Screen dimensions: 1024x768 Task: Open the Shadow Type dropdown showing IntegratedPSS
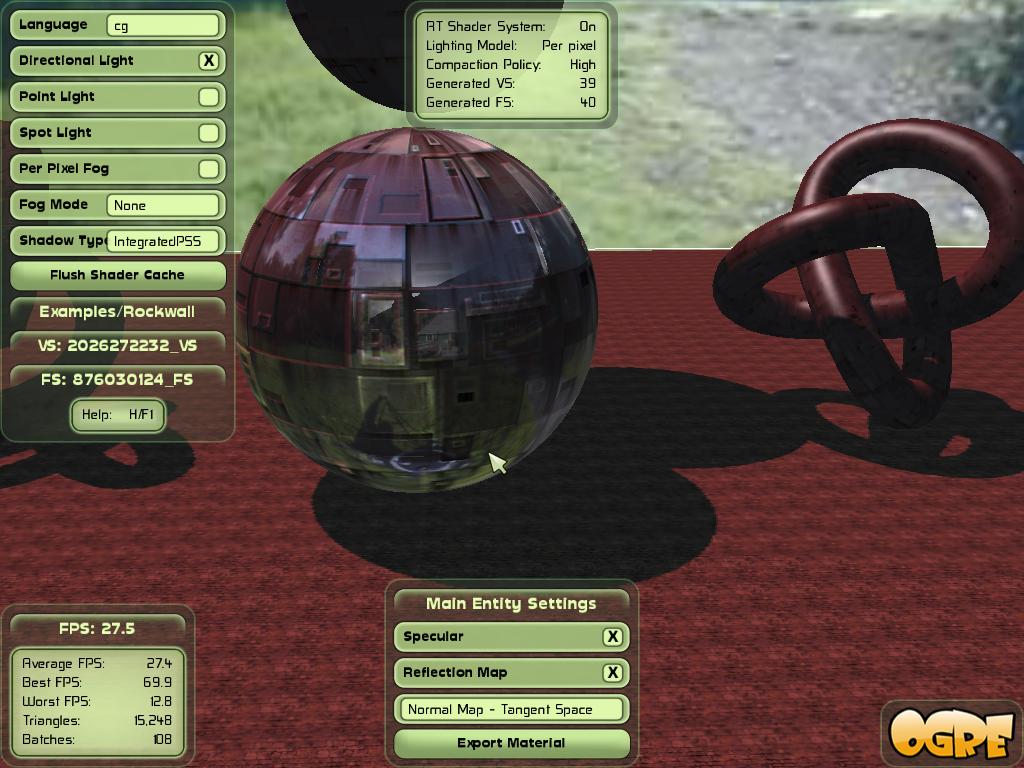163,241
